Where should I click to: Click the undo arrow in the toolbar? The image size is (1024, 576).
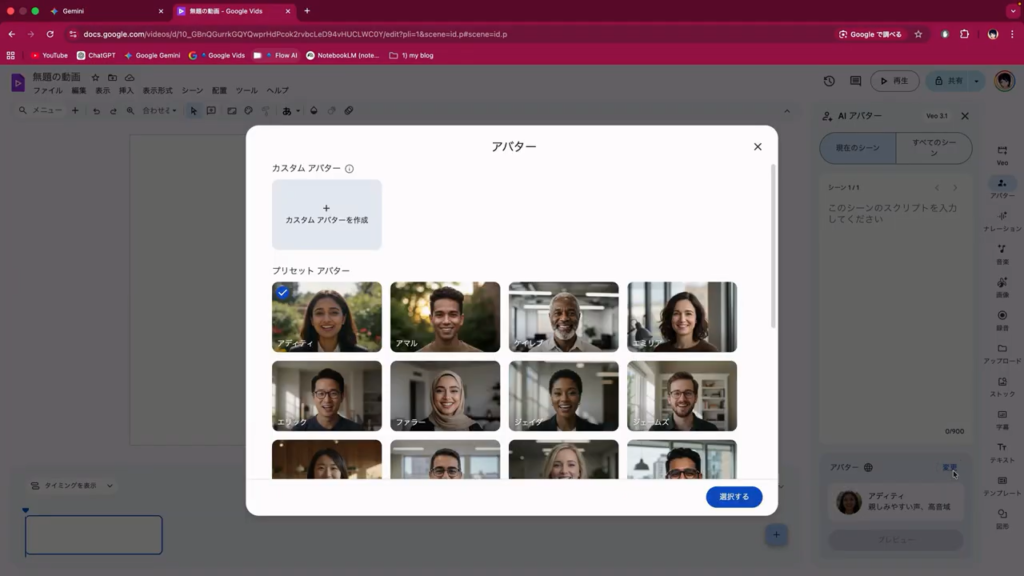tap(96, 111)
